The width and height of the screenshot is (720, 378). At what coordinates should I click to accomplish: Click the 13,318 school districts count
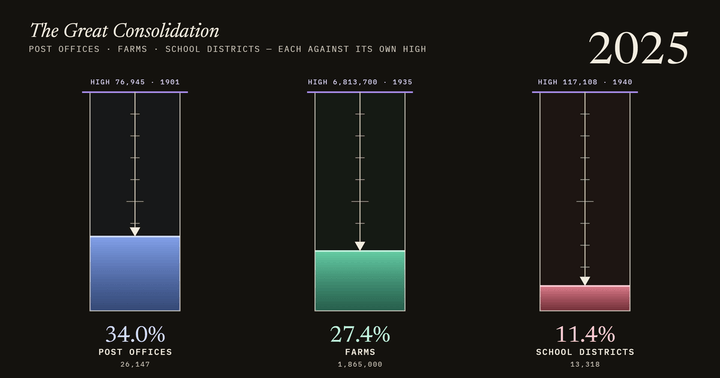[585, 364]
